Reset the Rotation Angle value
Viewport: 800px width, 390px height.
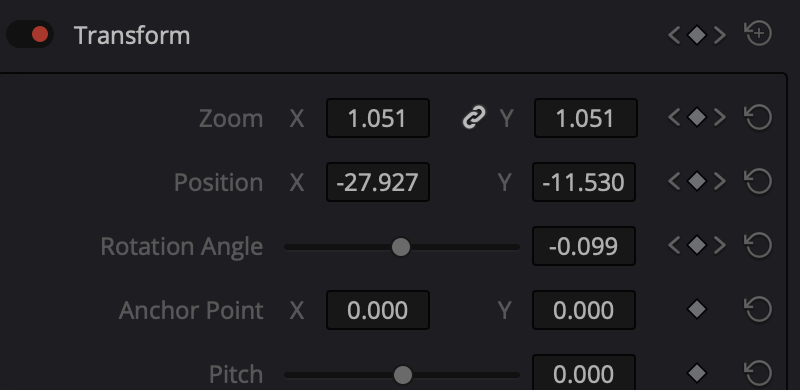758,246
